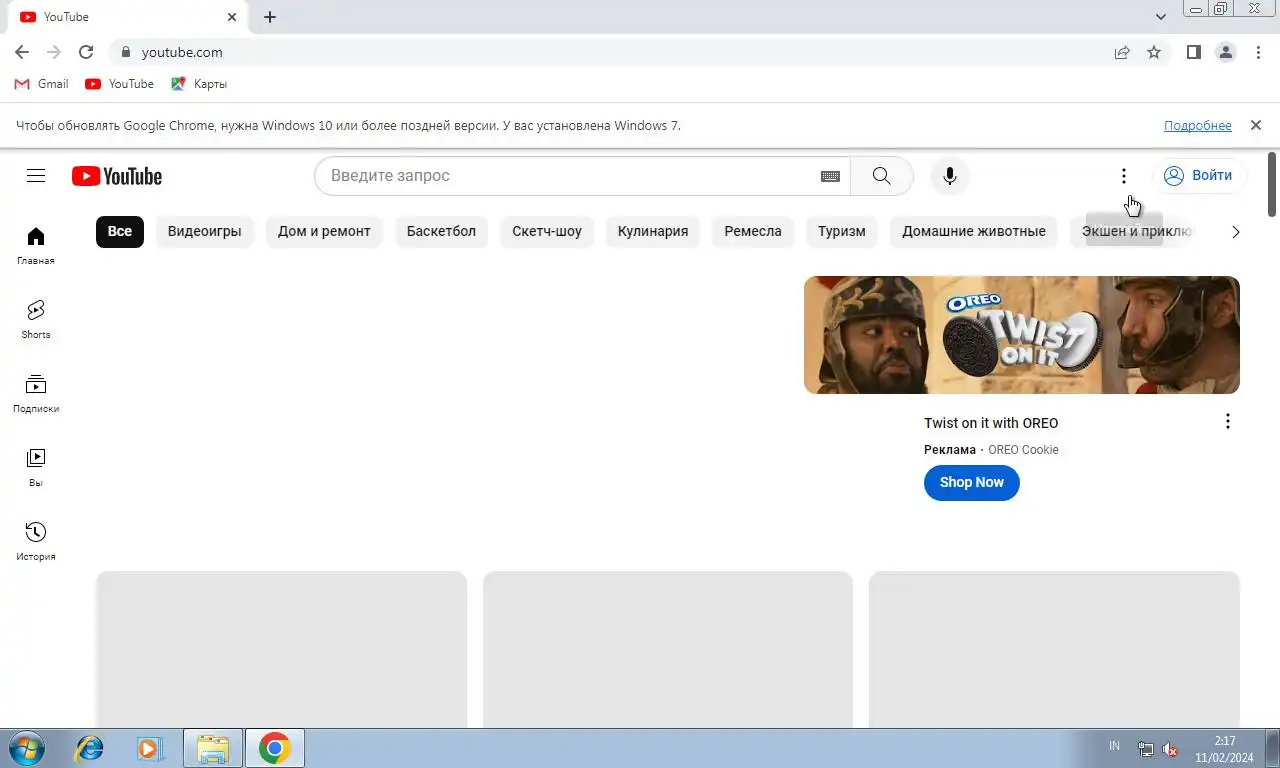This screenshot has width=1280, height=768.
Task: Start voice search with microphone icon
Action: (x=950, y=176)
